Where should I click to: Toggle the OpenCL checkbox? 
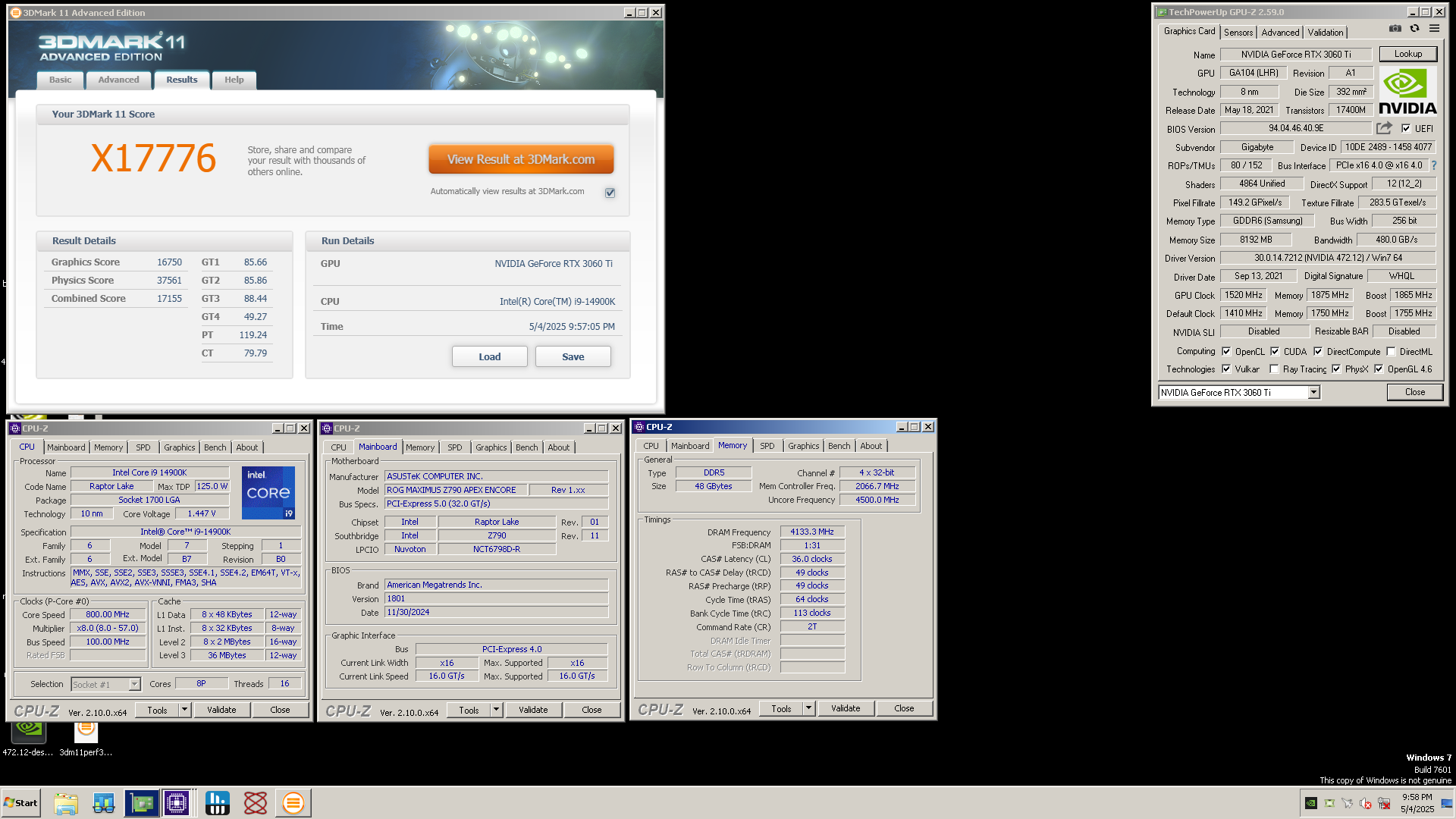[x=1226, y=352]
